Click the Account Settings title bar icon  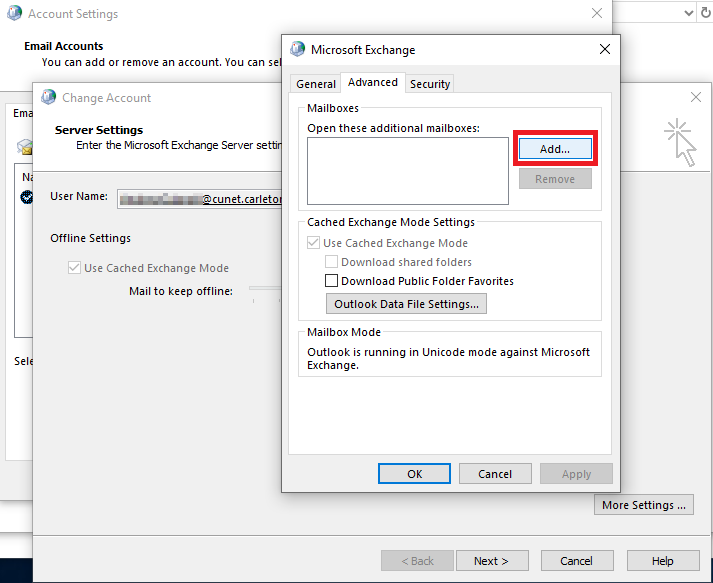pos(15,13)
